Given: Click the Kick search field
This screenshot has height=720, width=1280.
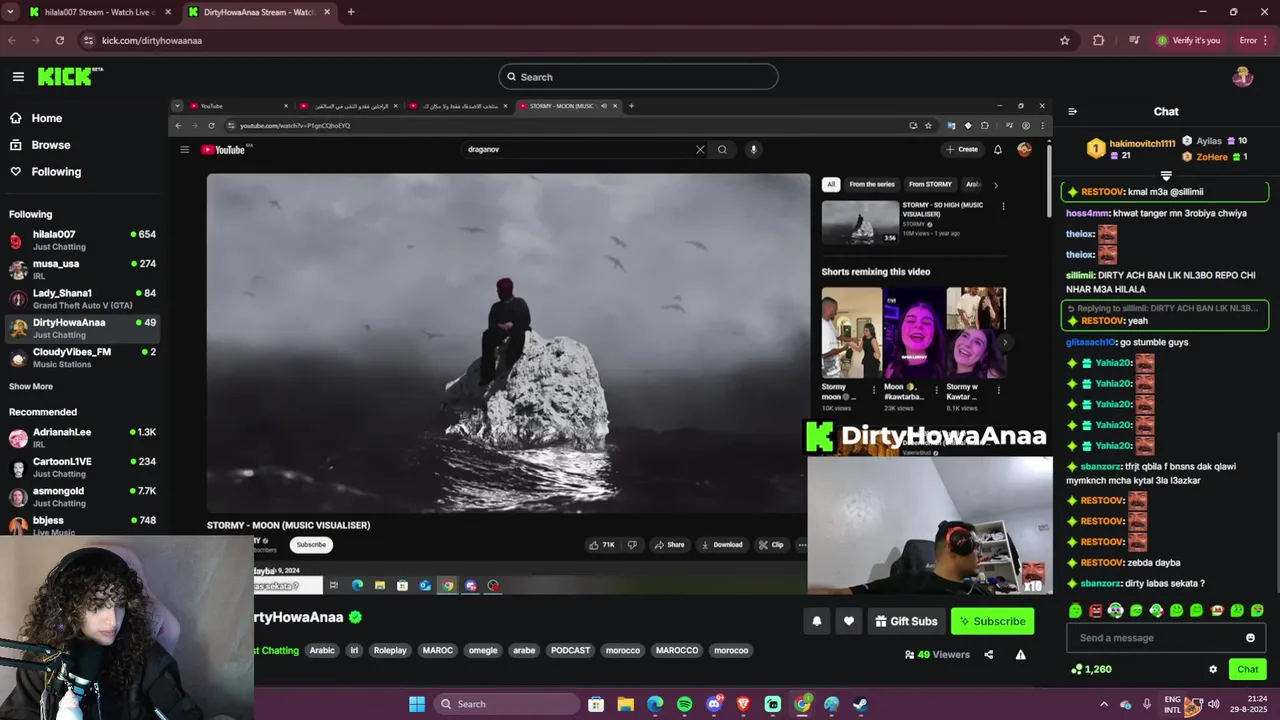Looking at the screenshot, I should [x=638, y=77].
